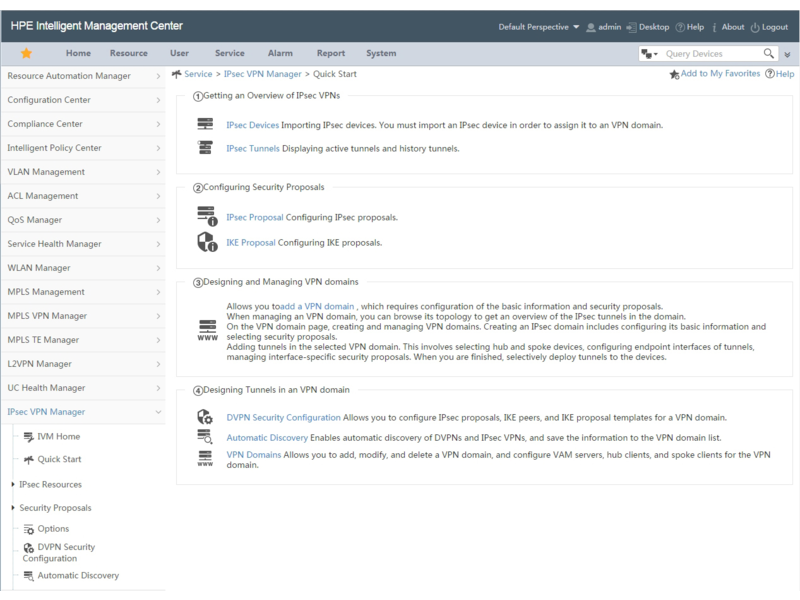This screenshot has height=600, width=800.
Task: Open MPLS TE Manager in sidebar
Action: (83, 340)
